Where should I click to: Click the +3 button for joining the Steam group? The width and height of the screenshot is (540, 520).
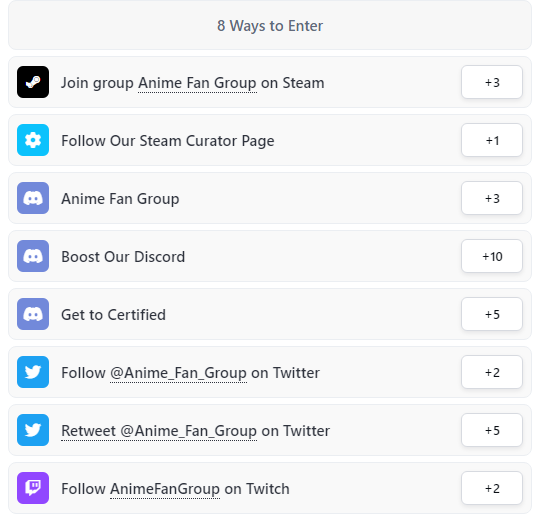coord(492,82)
